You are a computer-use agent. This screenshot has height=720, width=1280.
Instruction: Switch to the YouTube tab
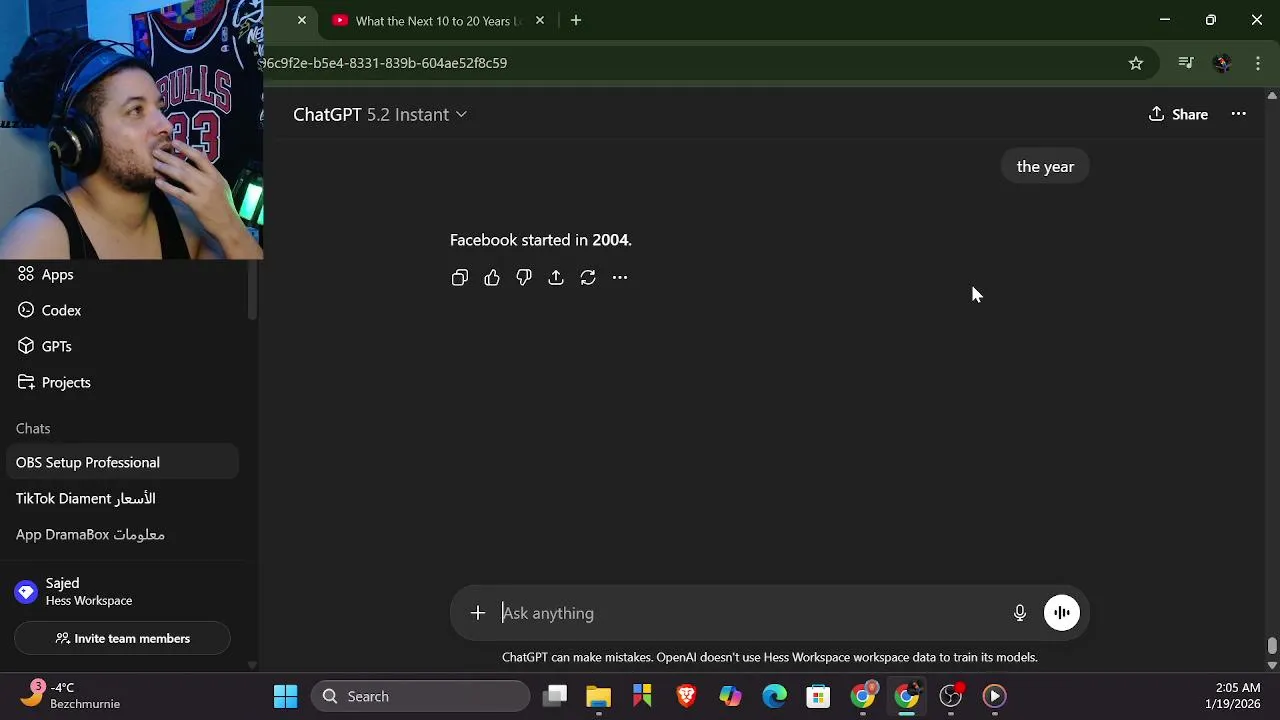pyautogui.click(x=438, y=20)
